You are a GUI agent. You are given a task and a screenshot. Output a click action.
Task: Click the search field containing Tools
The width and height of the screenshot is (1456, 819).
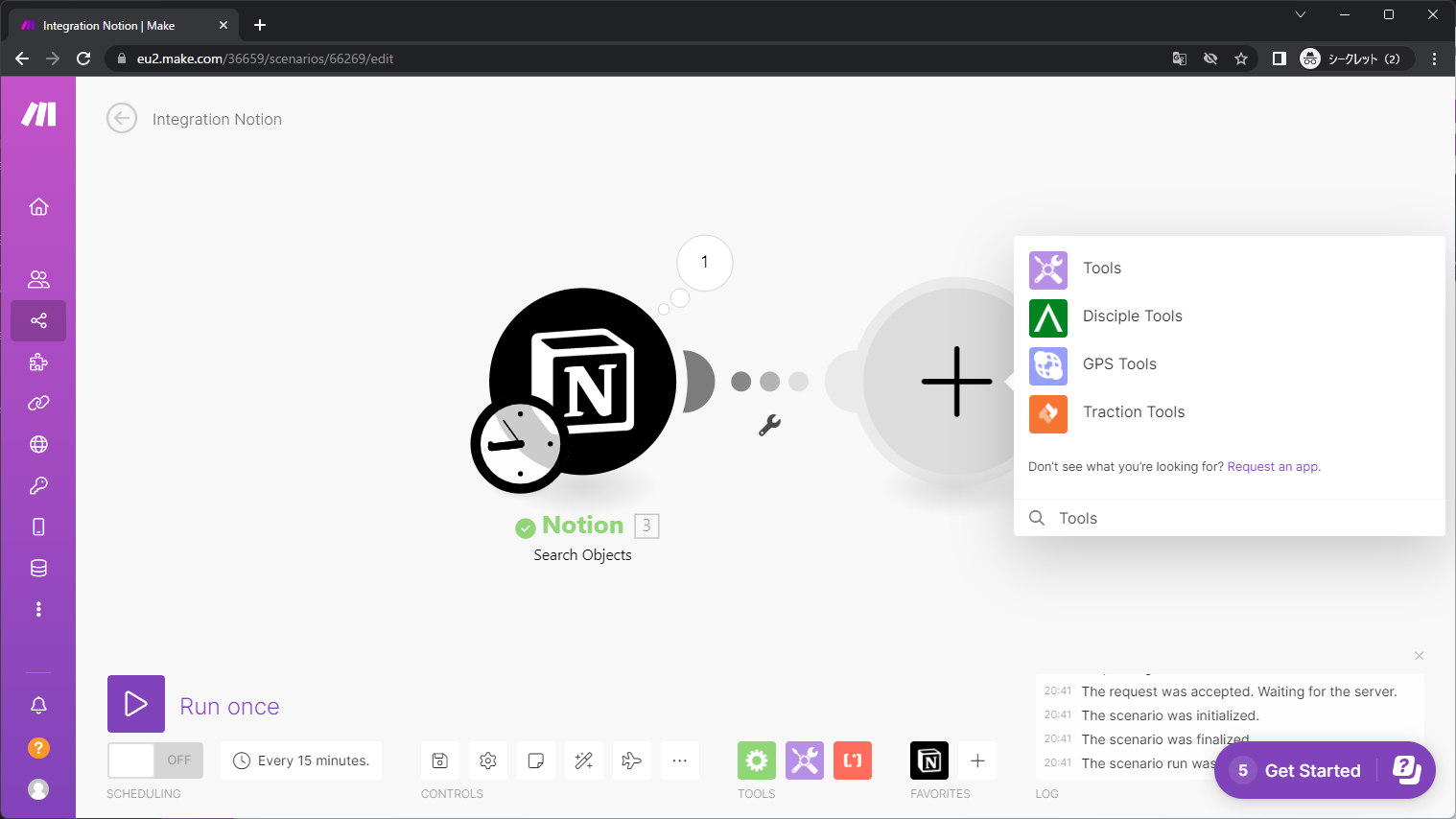[x=1230, y=518]
